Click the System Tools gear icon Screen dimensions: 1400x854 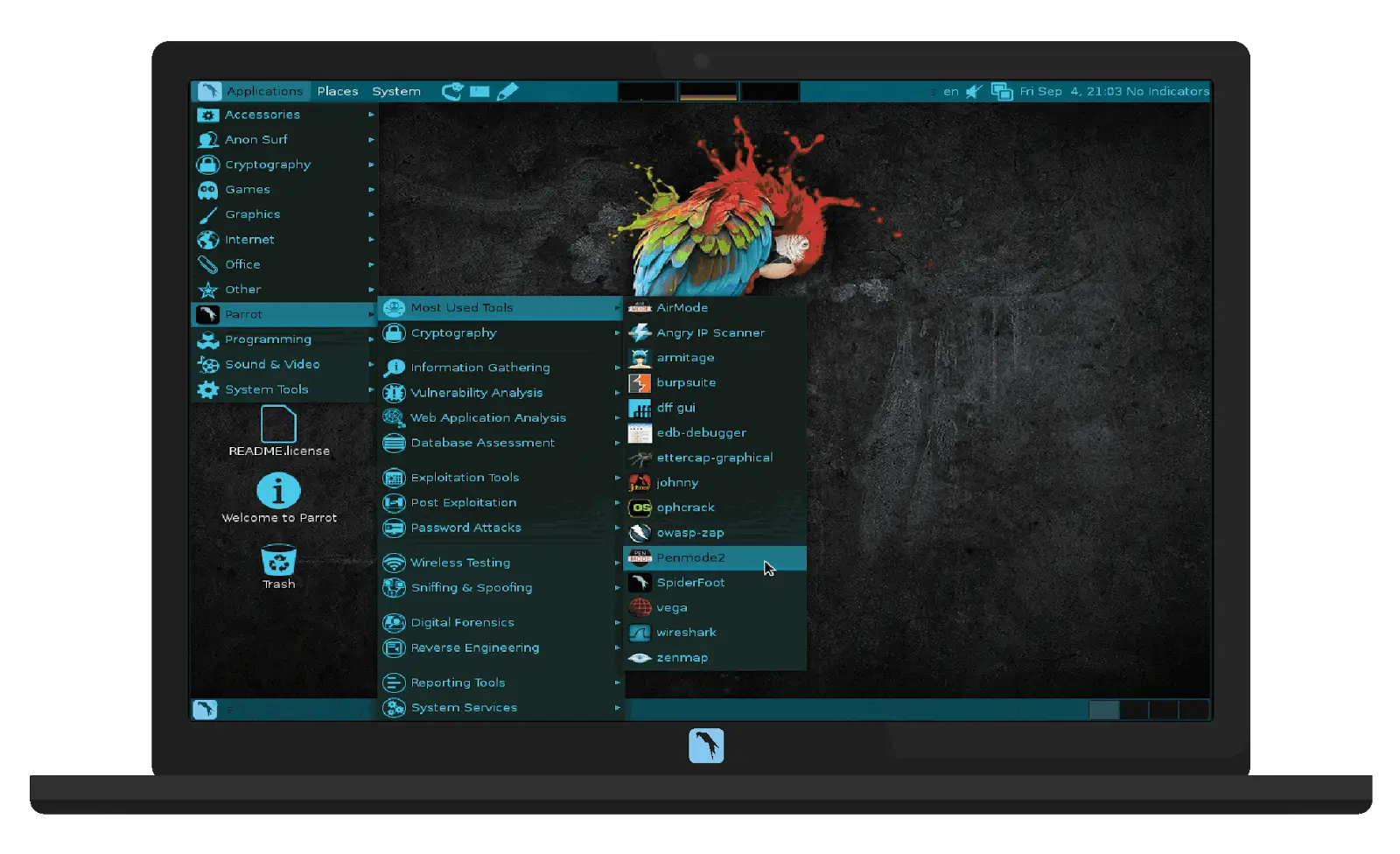[207, 389]
